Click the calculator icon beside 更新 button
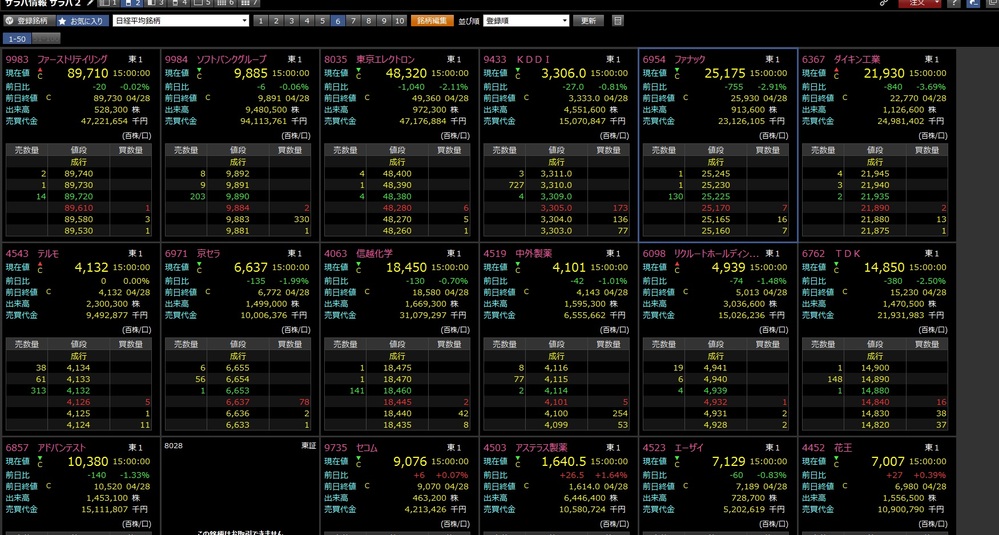Screen dimensions: 999x535 [617, 20]
